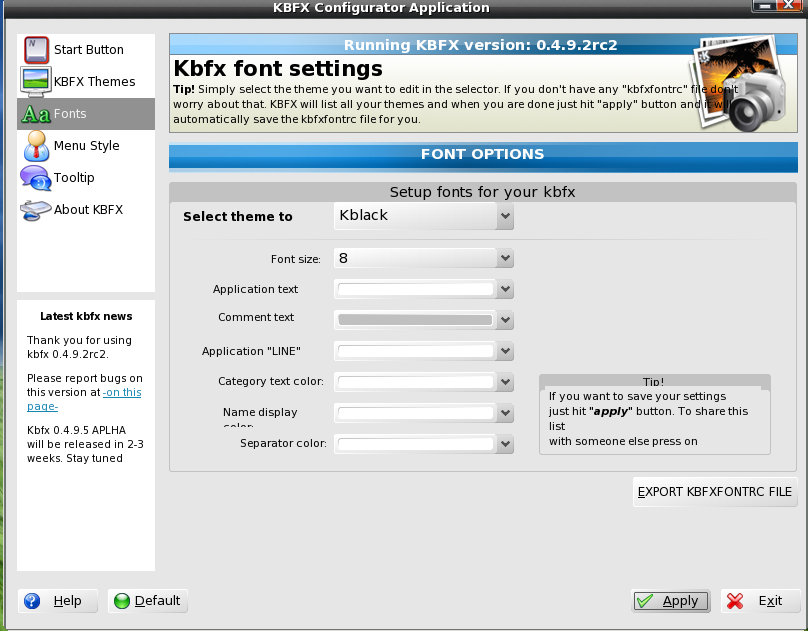Click the Fonts Aa icon
808x631 pixels.
(x=36, y=114)
